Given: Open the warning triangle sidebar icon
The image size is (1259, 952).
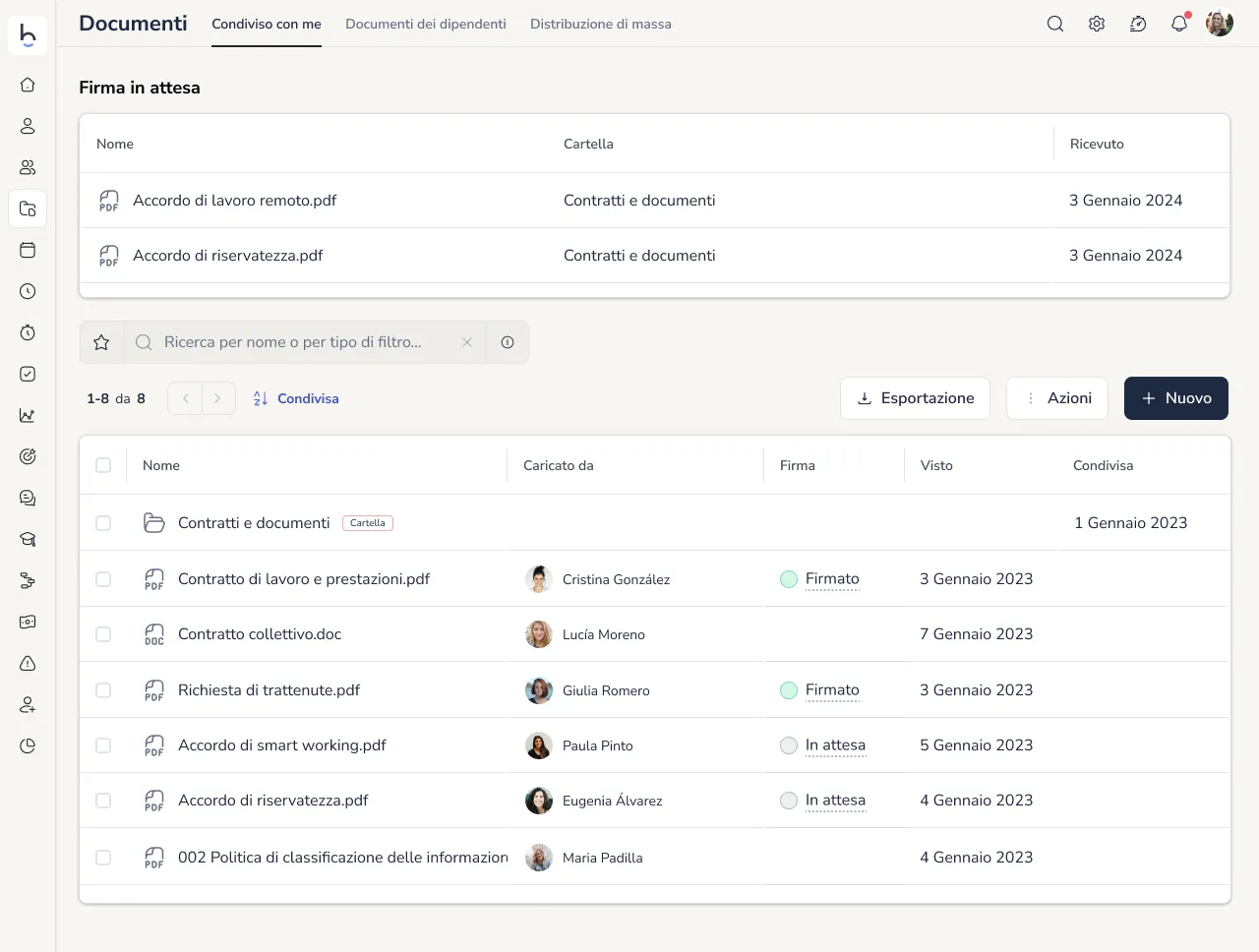Looking at the screenshot, I should click(x=28, y=663).
